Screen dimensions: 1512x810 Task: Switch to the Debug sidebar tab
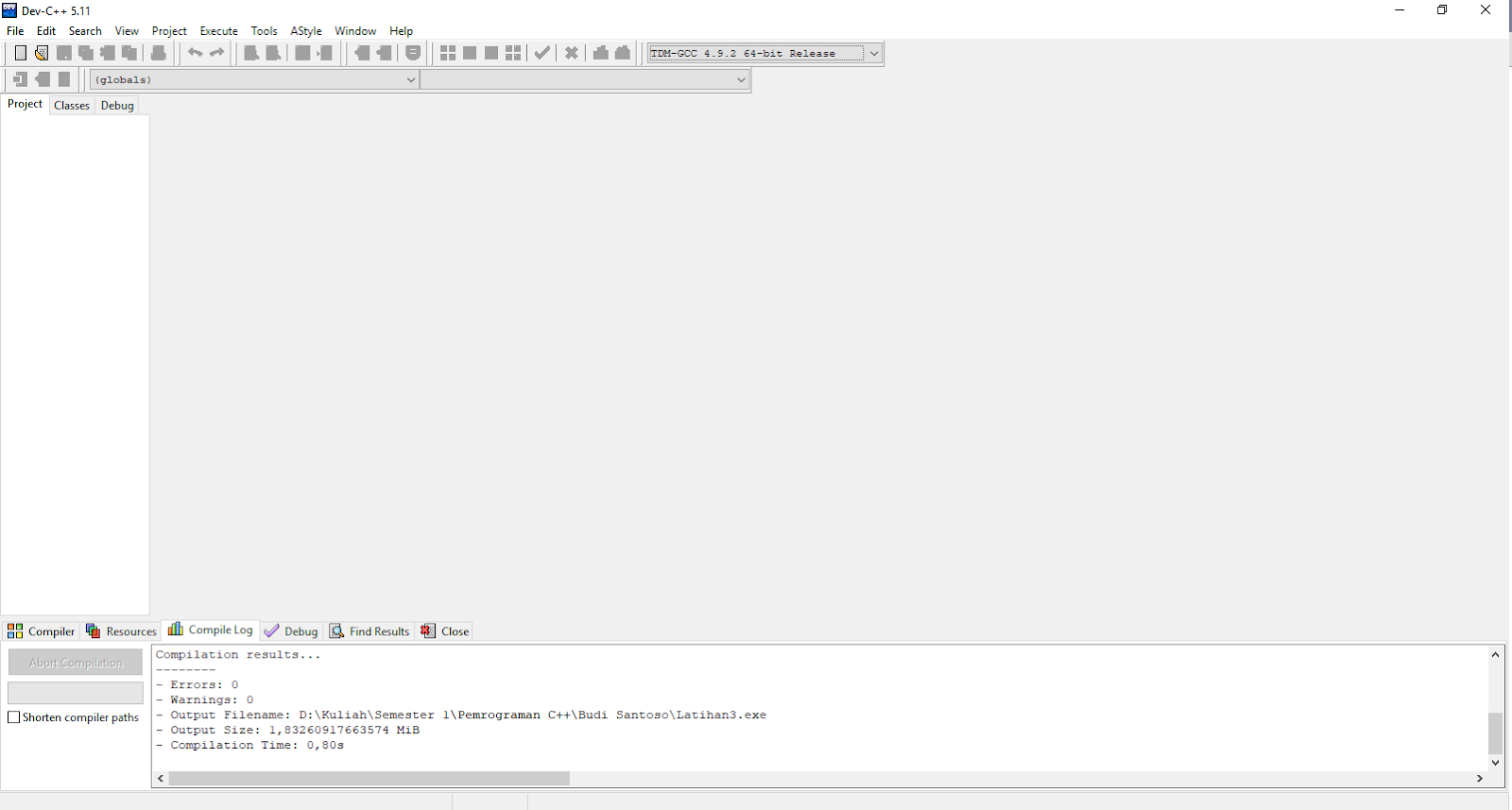coord(117,105)
